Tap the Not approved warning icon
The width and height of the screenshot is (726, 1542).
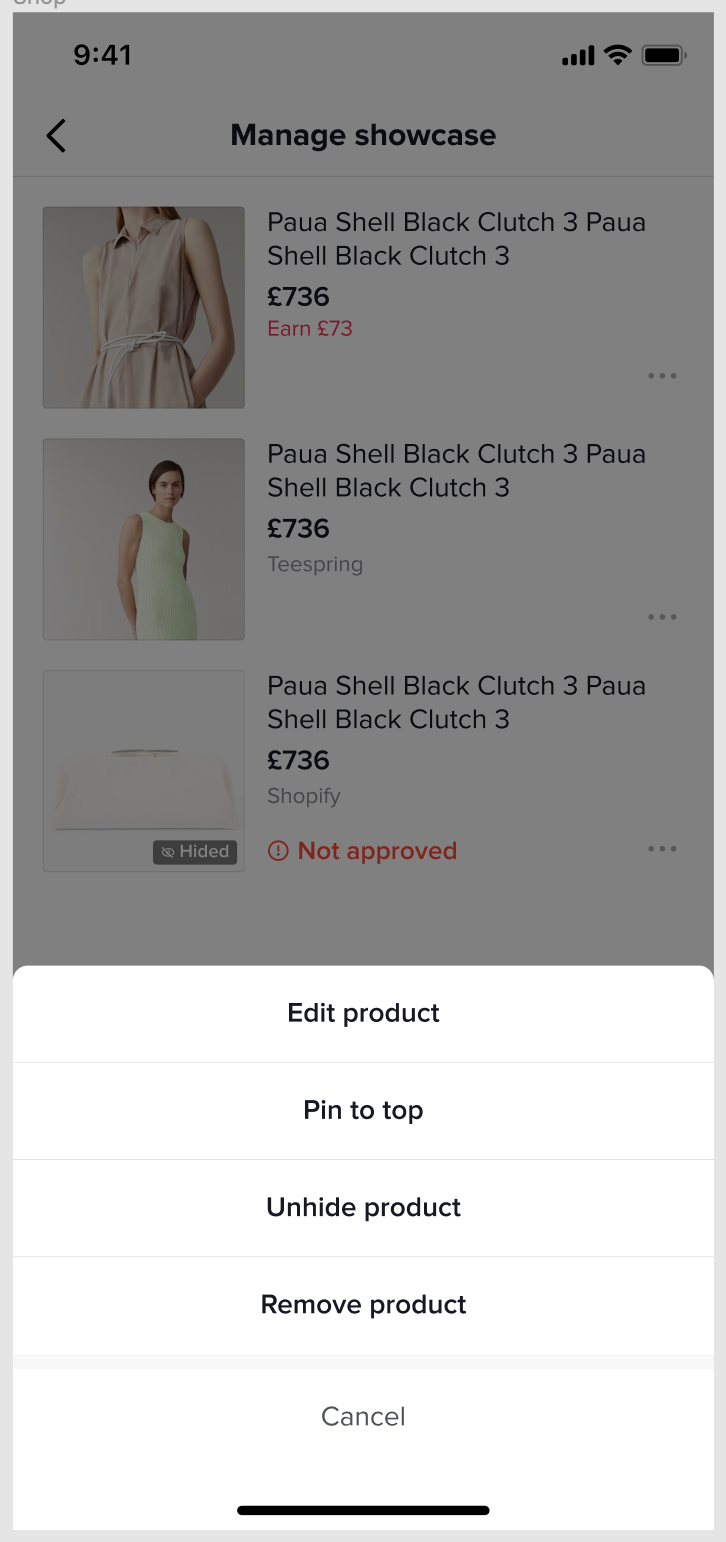coord(278,851)
